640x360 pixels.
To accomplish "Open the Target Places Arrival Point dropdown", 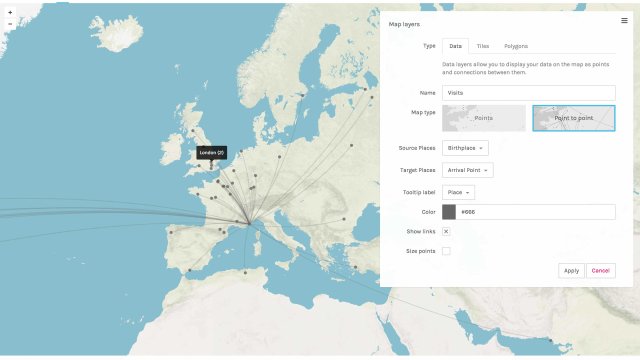I will (467, 170).
